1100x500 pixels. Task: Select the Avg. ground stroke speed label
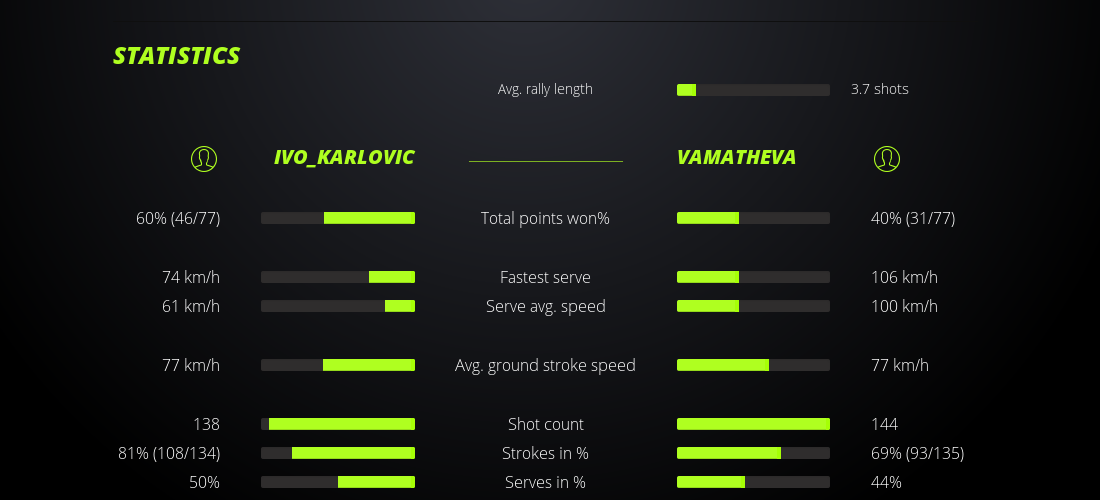[545, 365]
